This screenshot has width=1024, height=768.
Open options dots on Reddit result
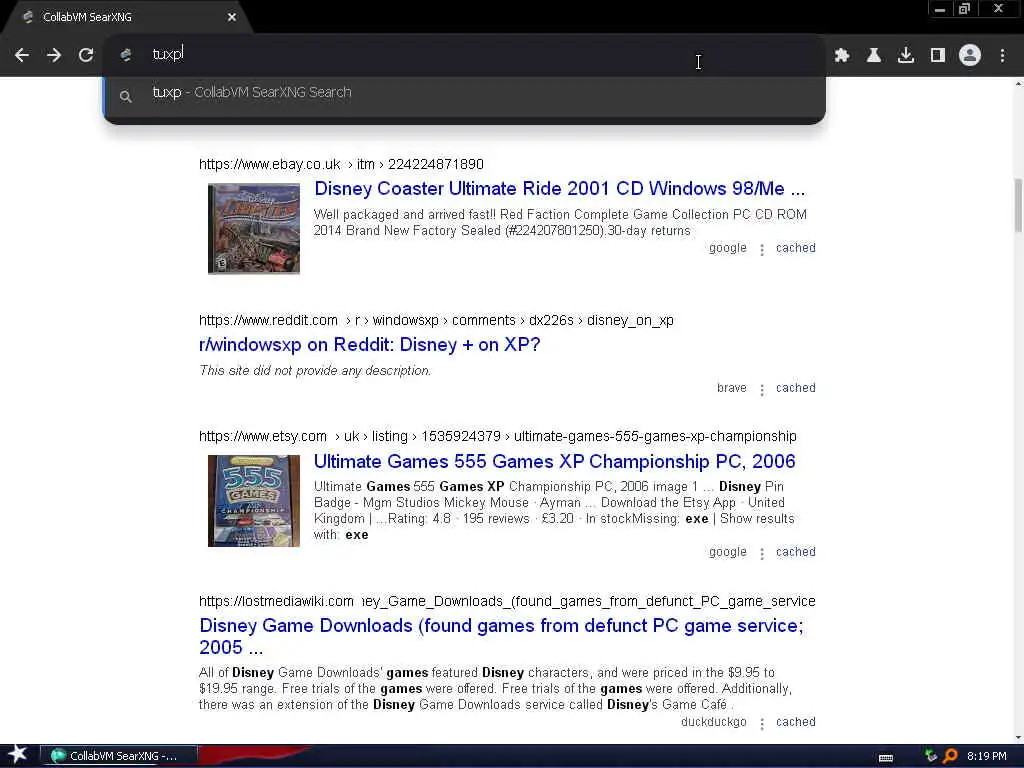pyautogui.click(x=761, y=390)
